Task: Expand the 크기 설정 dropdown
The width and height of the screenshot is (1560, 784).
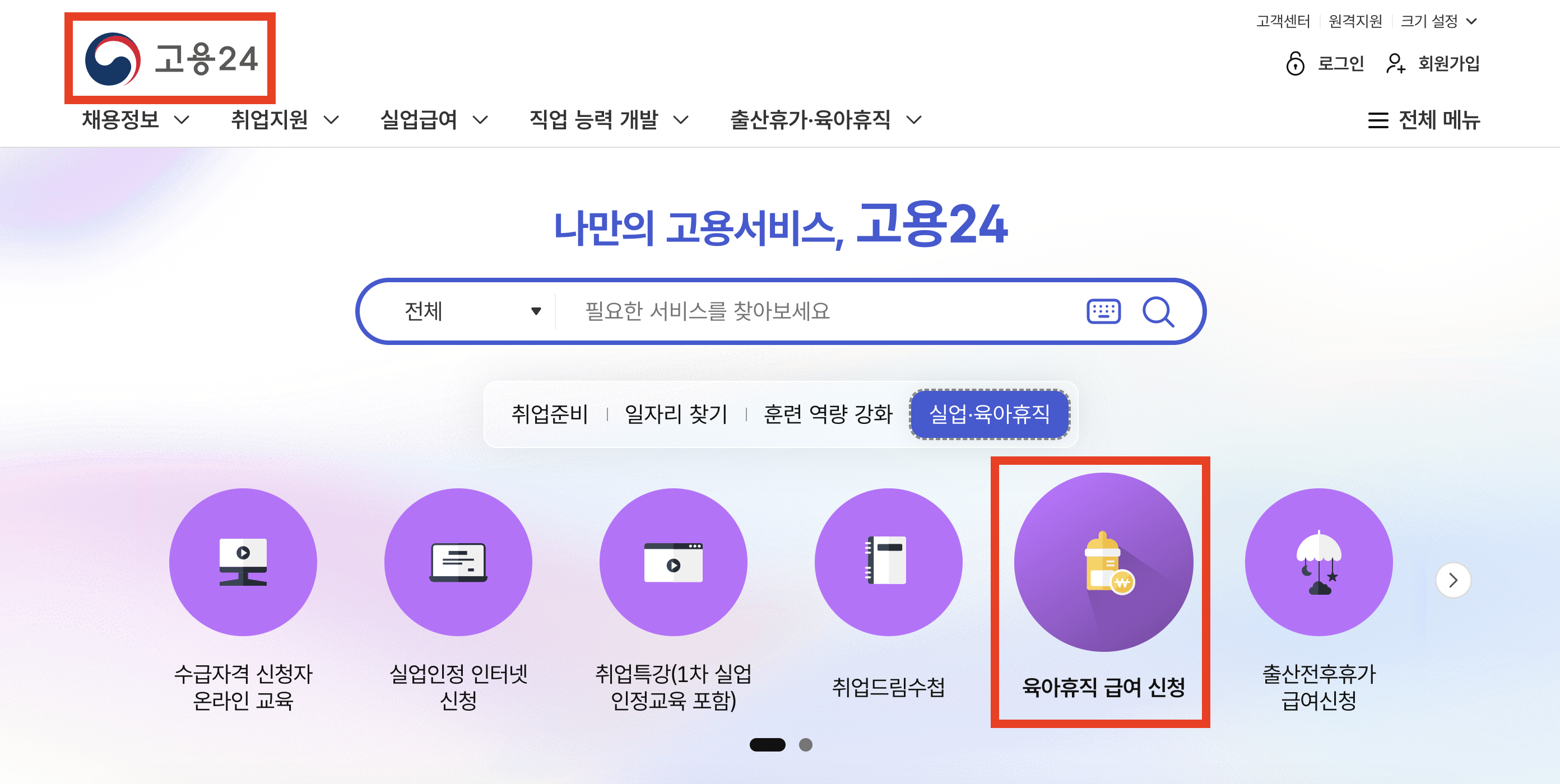Action: coord(1438,22)
